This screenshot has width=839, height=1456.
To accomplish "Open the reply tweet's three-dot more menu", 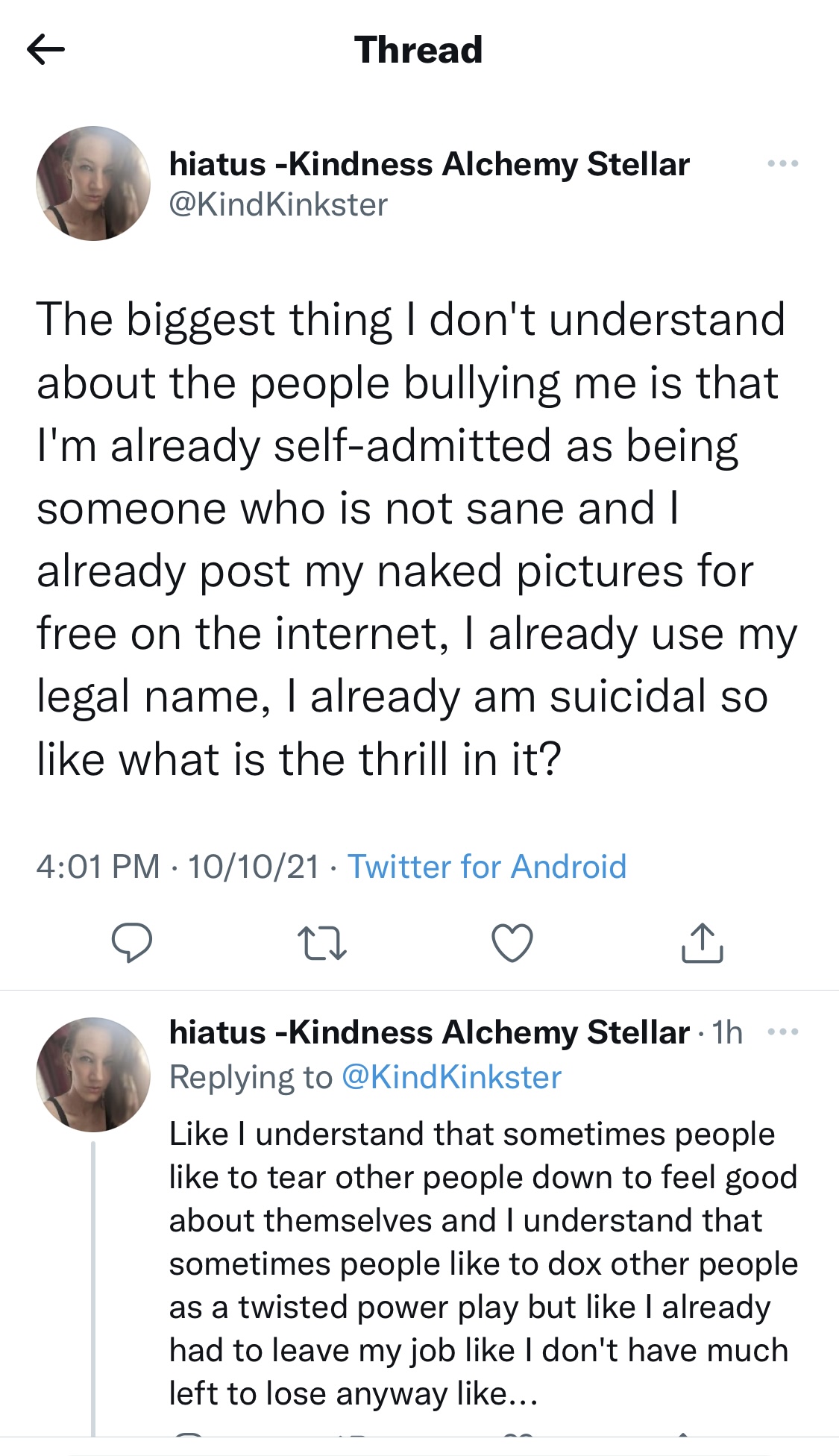I will (782, 1032).
